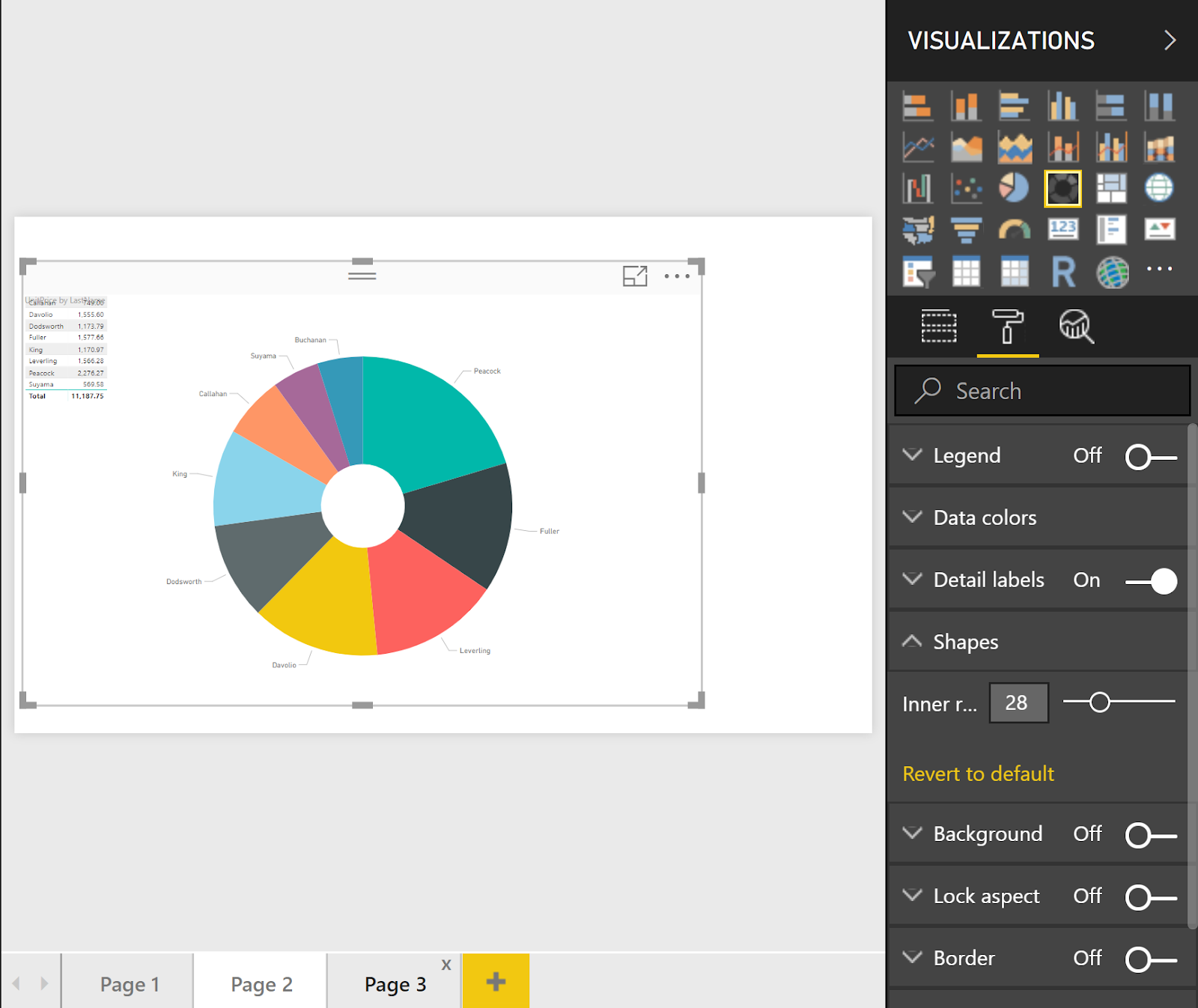
Task: Open More options on the donut visual
Action: 676,276
